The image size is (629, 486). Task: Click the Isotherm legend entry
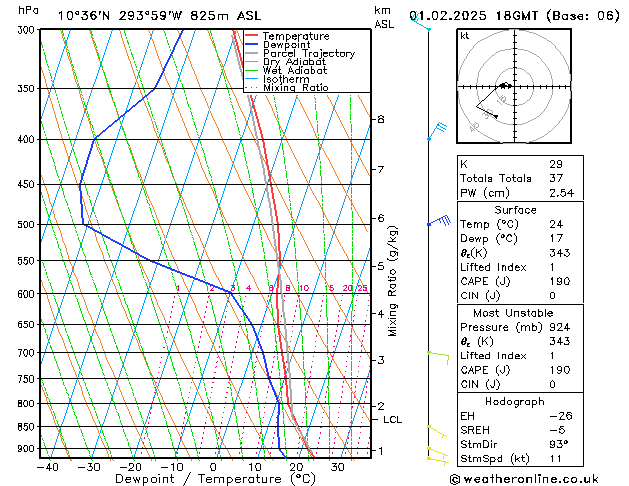click(277, 79)
